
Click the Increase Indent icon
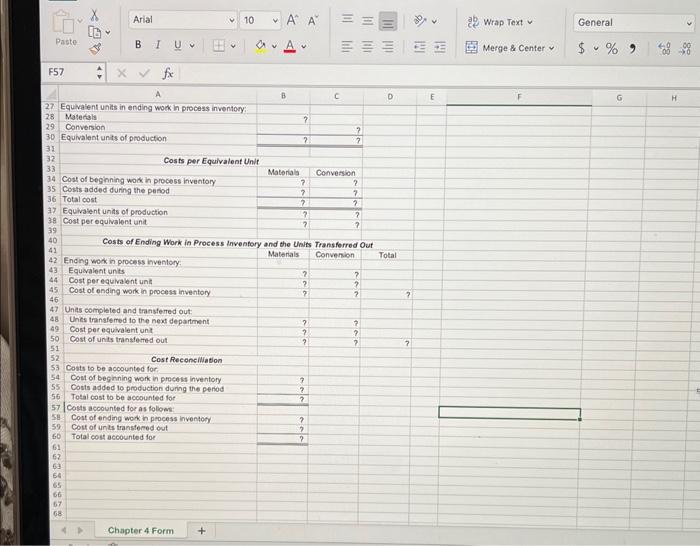pos(440,47)
